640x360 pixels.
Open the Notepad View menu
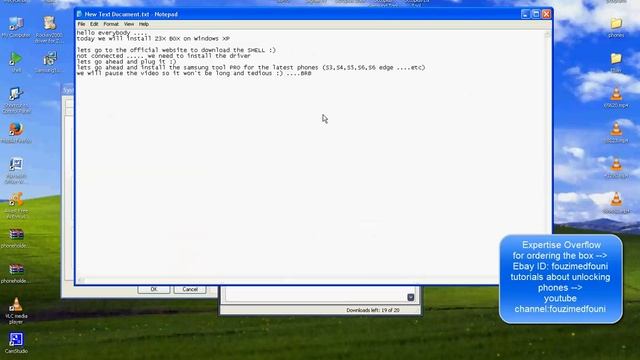tap(129, 24)
